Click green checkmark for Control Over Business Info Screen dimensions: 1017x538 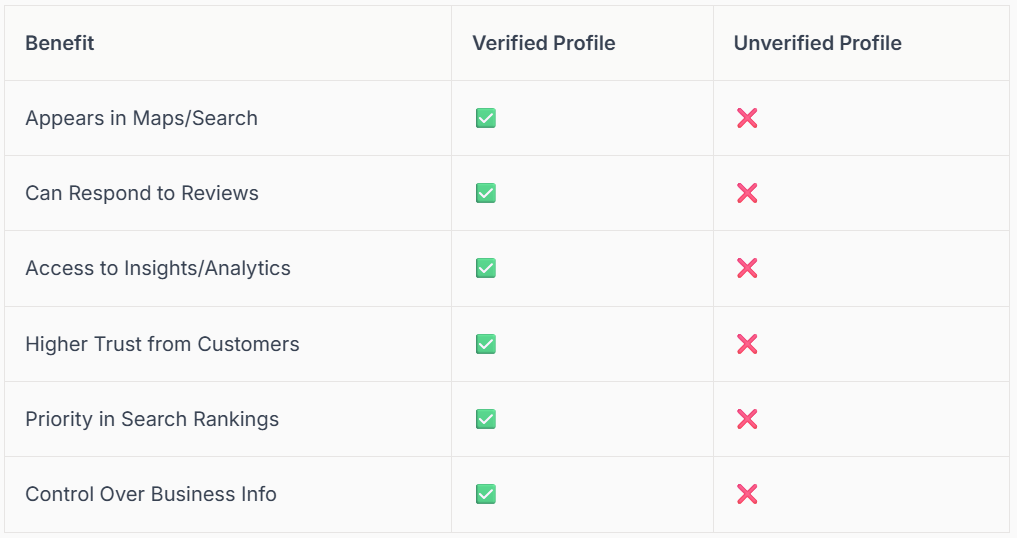pos(486,494)
